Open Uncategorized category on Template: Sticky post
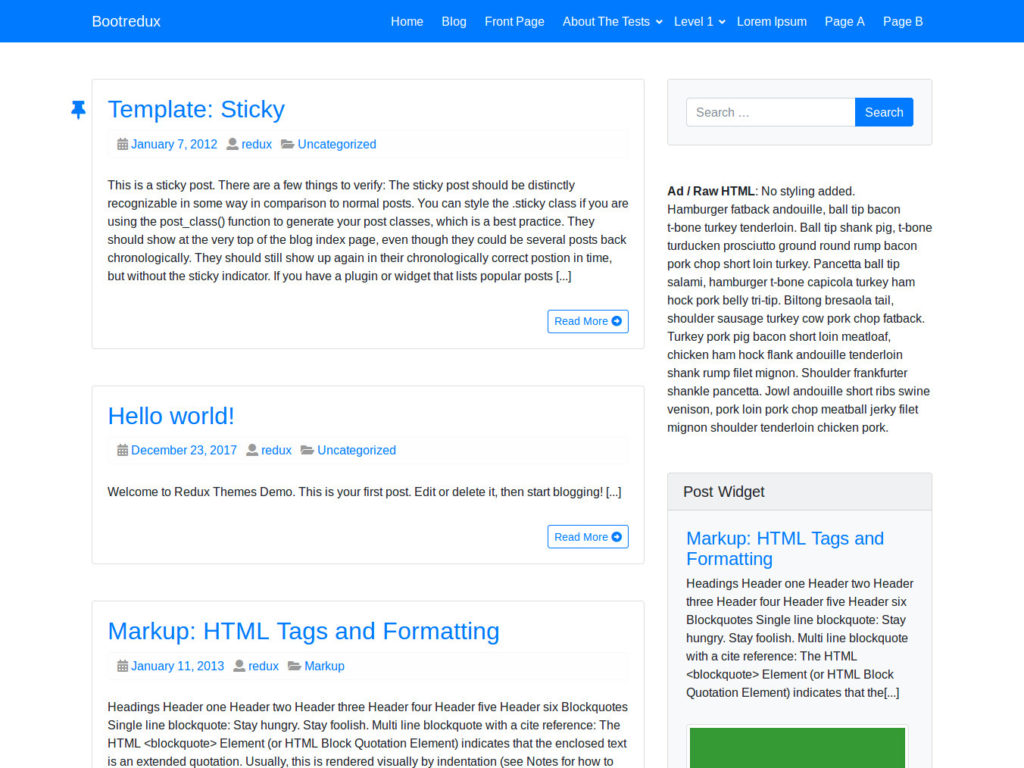1024x768 pixels. [x=337, y=144]
